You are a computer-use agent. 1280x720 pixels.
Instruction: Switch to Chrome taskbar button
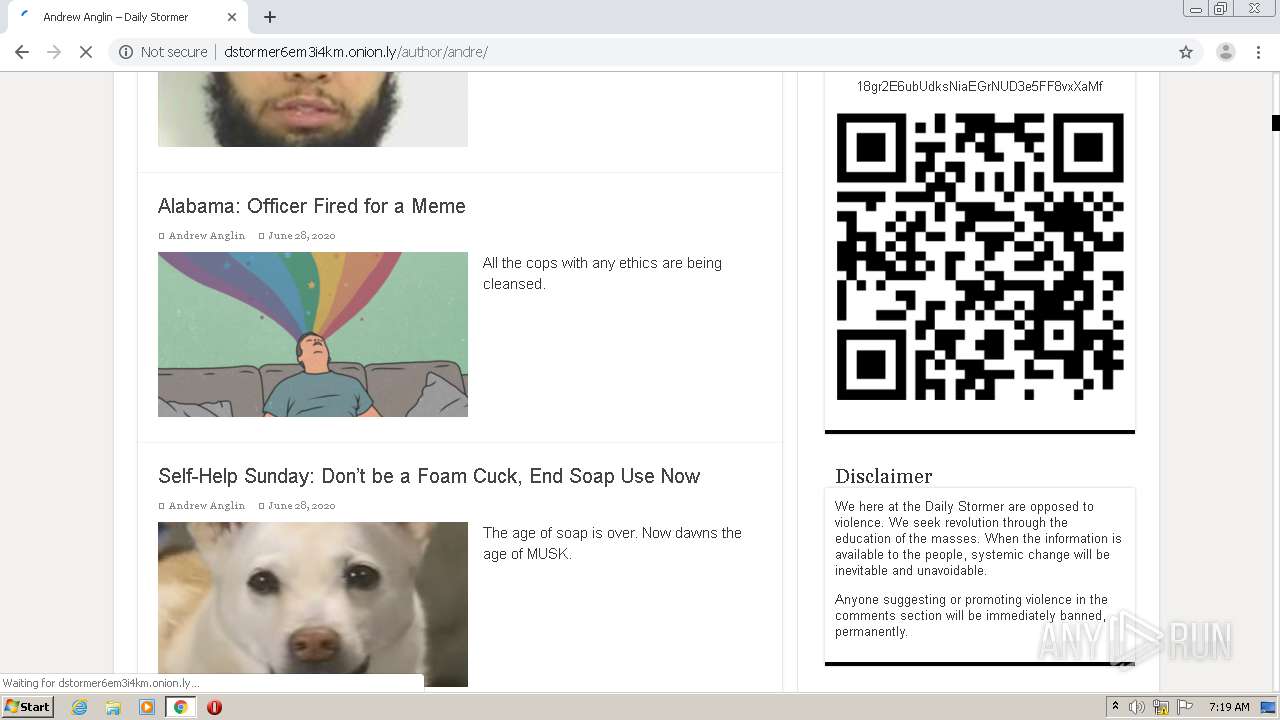181,707
